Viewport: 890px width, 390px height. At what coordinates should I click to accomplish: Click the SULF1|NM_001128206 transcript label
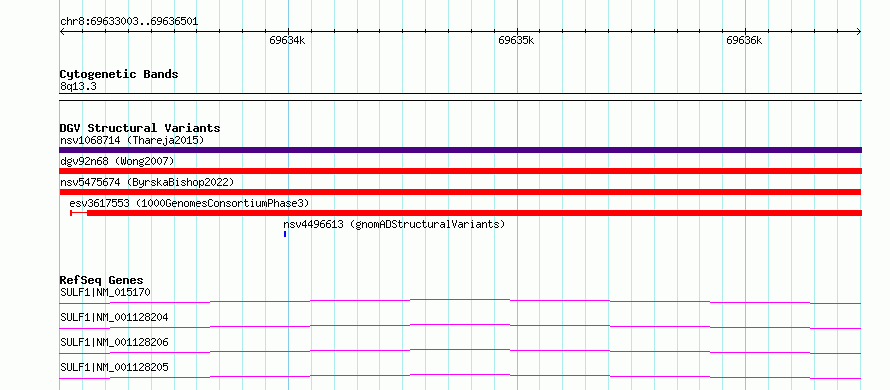pyautogui.click(x=114, y=342)
